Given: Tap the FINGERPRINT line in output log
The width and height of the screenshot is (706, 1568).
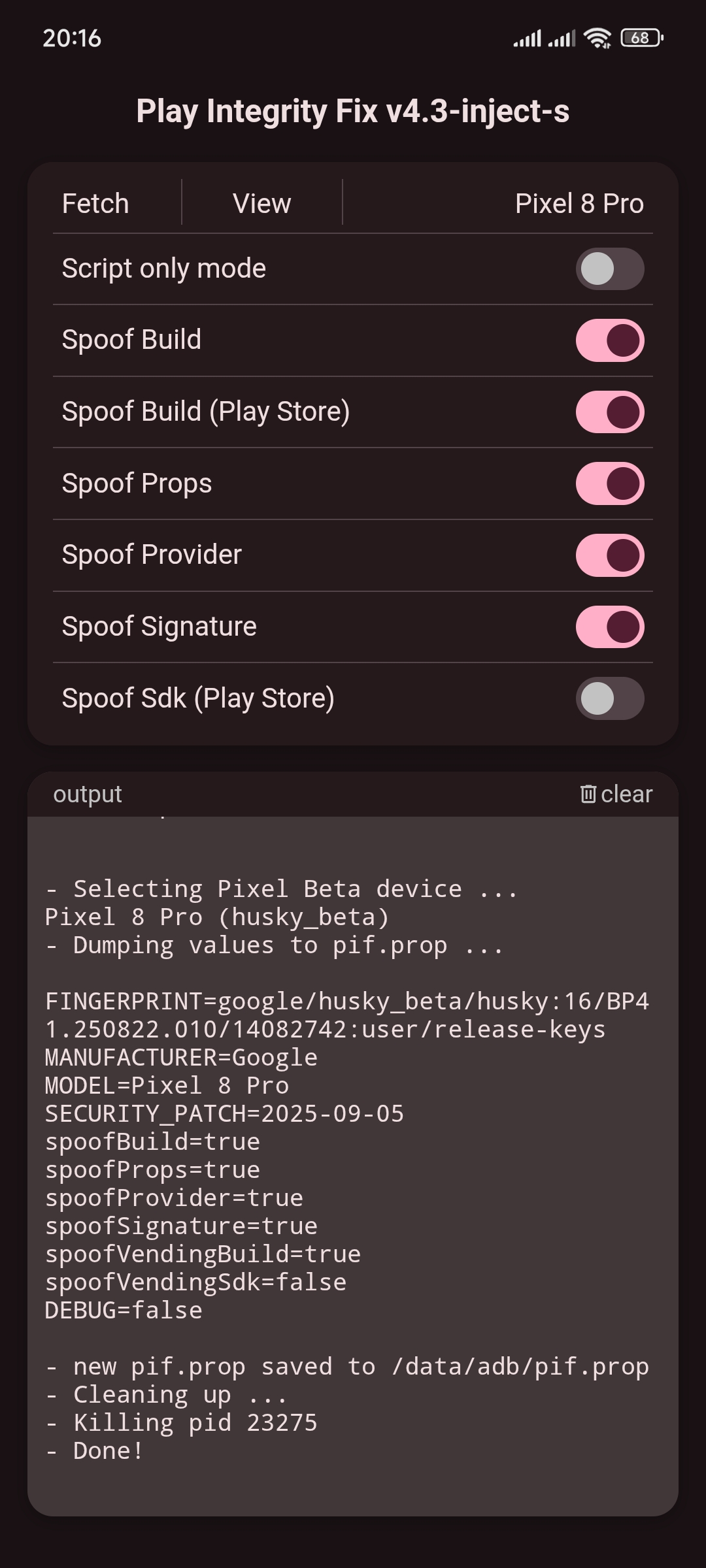Looking at the screenshot, I should [x=346, y=1002].
